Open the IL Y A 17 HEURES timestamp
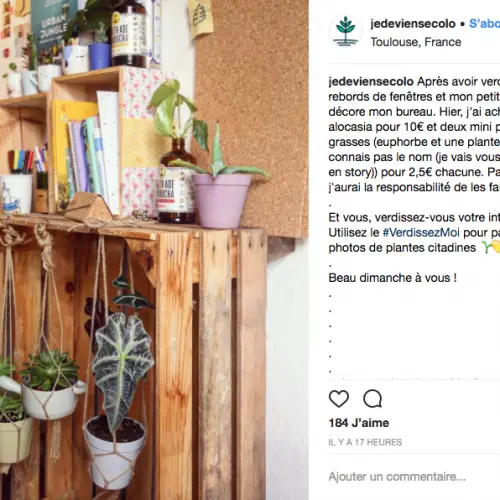This screenshot has height=500, width=500. 365,442
